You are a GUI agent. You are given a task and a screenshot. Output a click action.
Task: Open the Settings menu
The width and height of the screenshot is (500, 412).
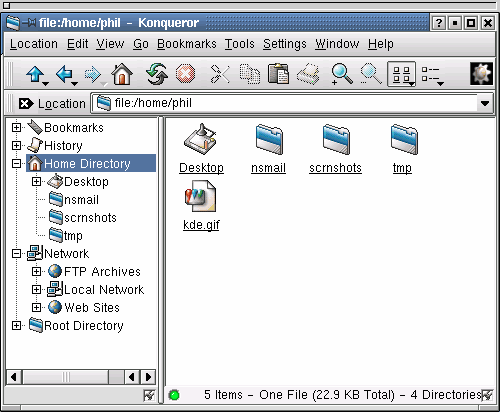click(x=285, y=44)
